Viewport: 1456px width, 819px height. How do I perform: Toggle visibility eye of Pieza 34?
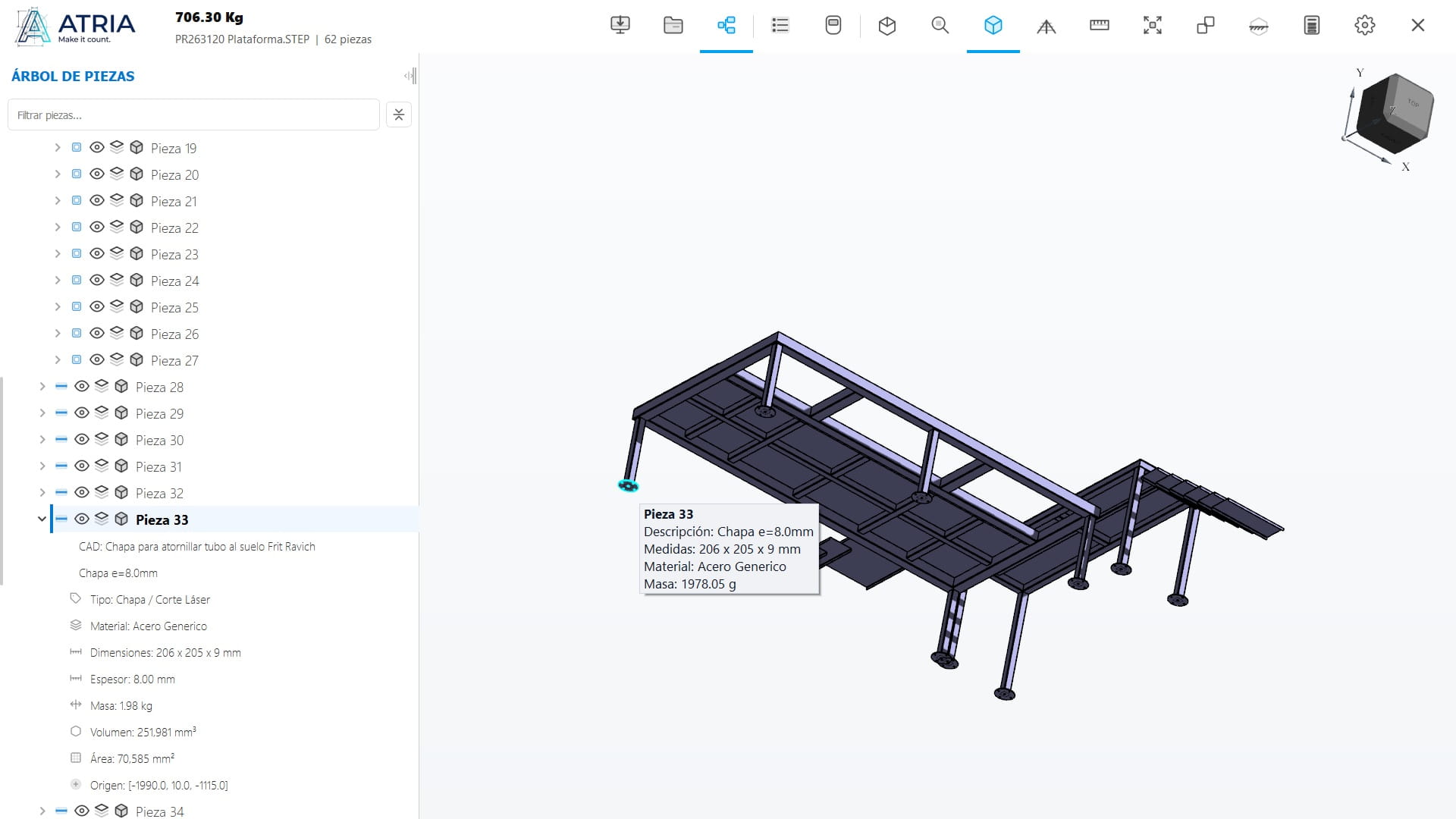click(82, 811)
